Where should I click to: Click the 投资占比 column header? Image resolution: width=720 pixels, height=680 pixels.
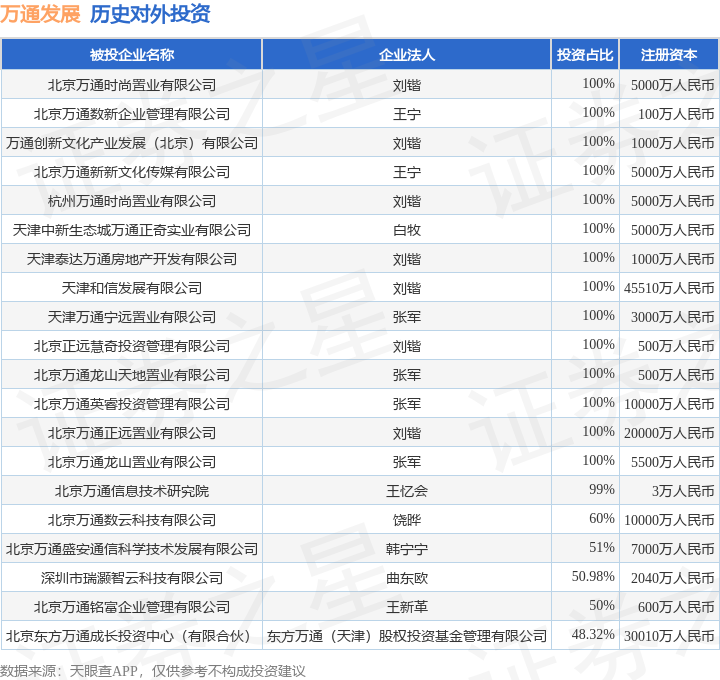pos(585,55)
